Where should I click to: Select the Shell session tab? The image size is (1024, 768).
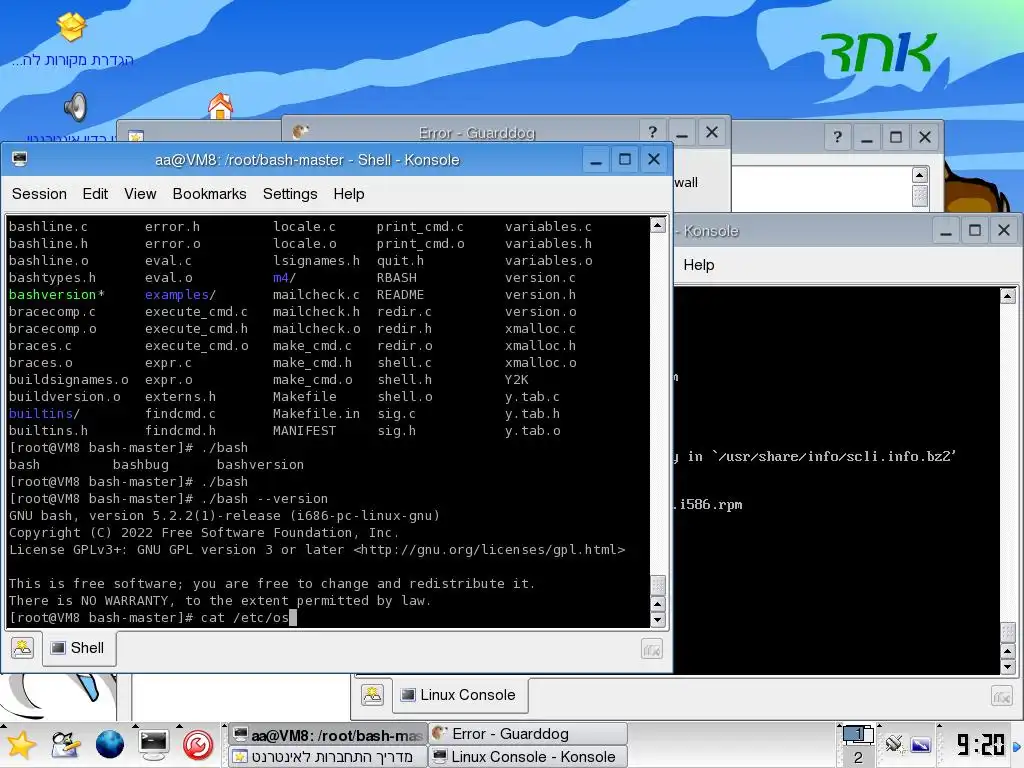pyautogui.click(x=79, y=648)
